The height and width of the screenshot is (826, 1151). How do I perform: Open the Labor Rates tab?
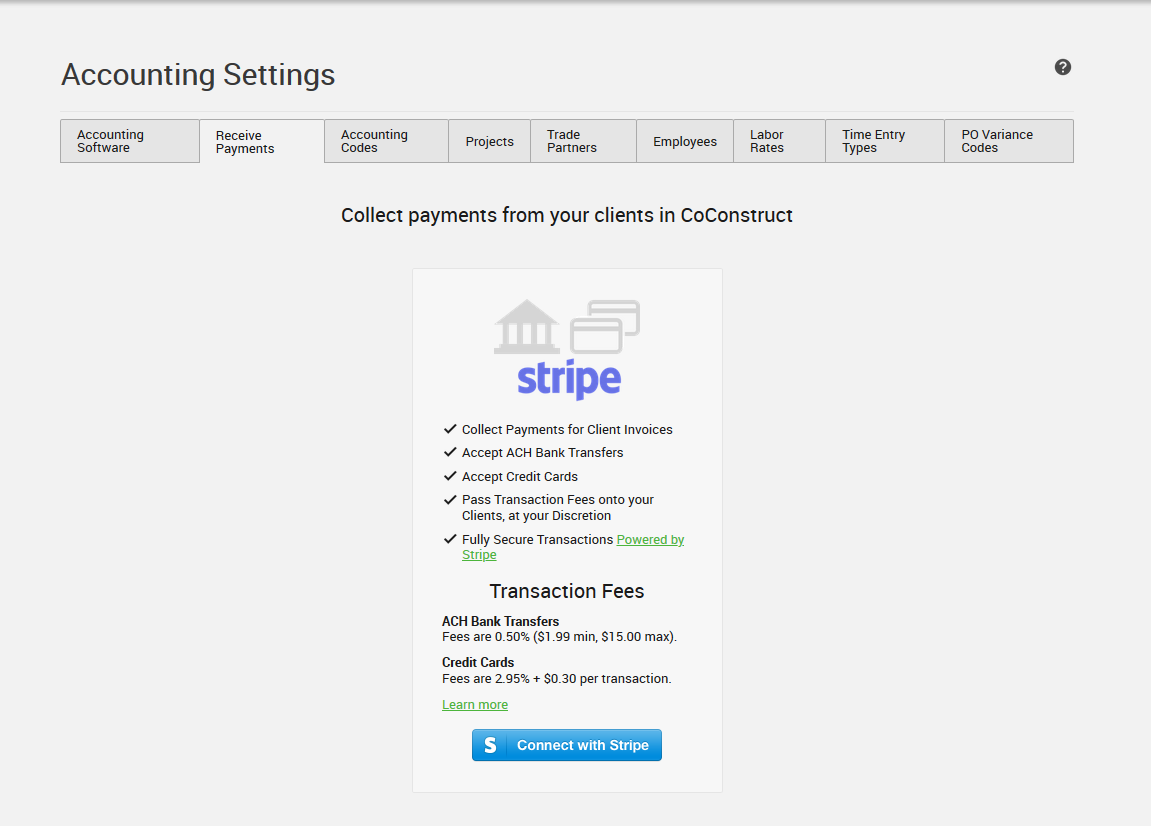(780, 141)
